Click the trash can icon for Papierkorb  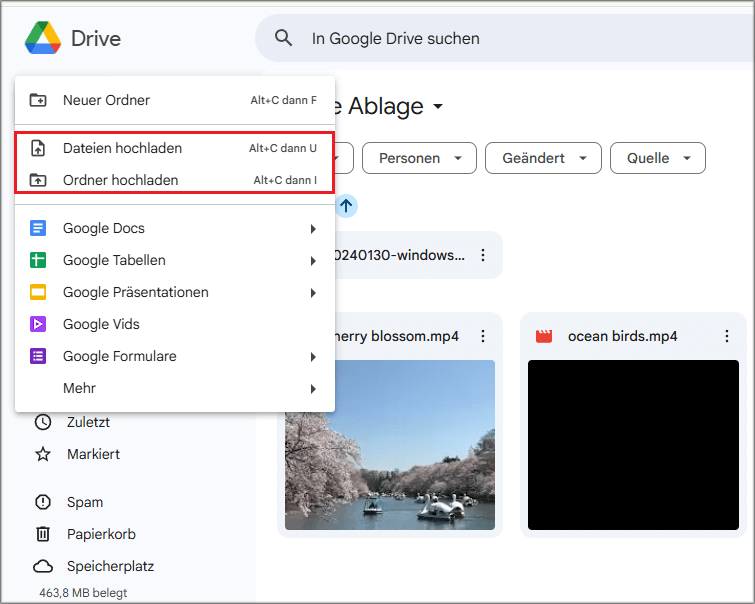pos(43,534)
